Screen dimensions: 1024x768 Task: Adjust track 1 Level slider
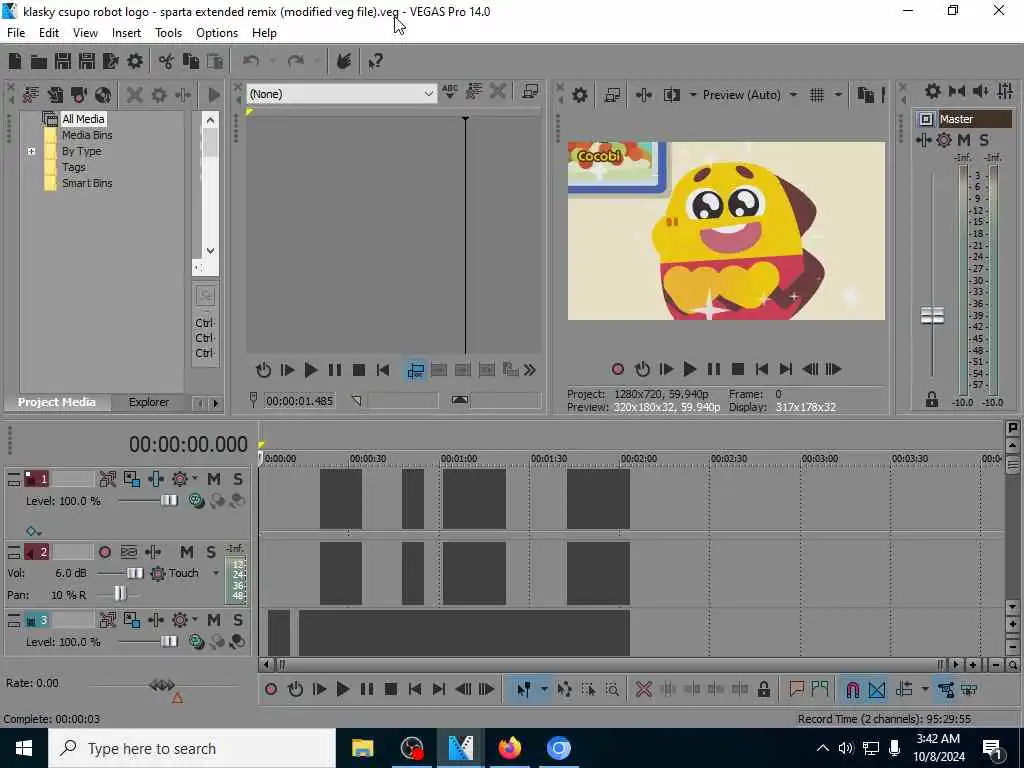[x=168, y=501]
